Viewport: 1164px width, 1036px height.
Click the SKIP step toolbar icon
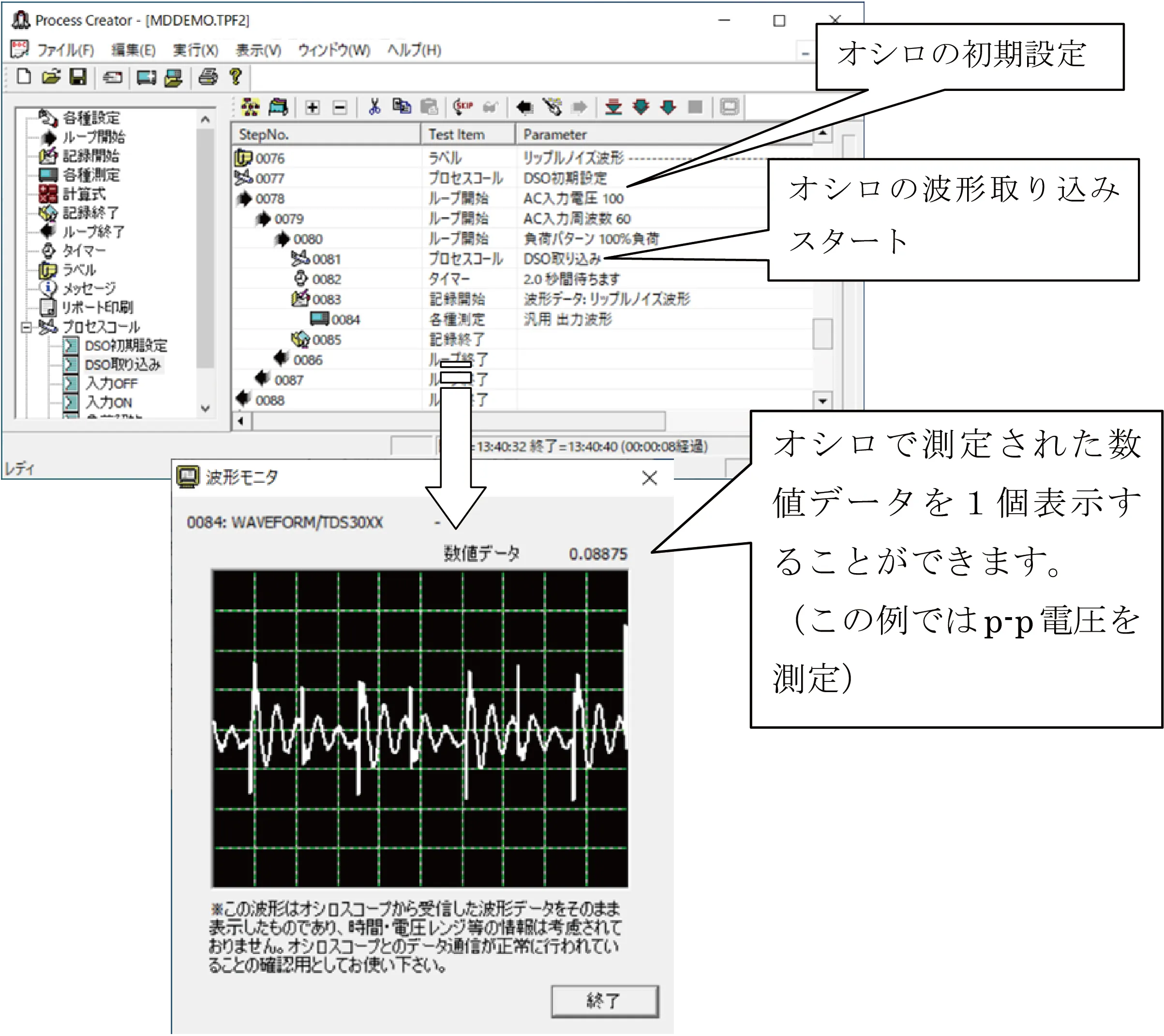pos(463,107)
